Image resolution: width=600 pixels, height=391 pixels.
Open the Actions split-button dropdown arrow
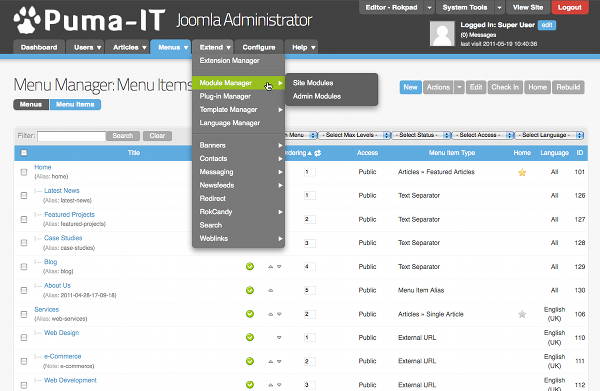pos(459,87)
